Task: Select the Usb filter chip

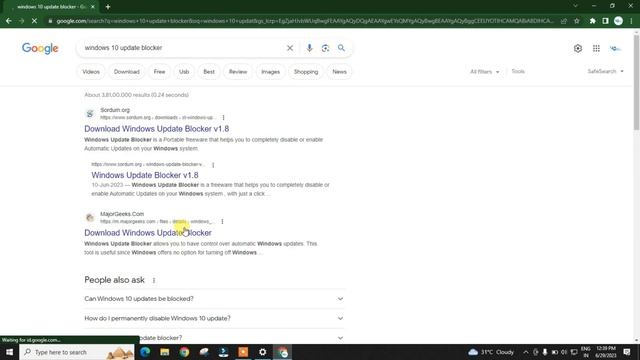Action: (184, 72)
